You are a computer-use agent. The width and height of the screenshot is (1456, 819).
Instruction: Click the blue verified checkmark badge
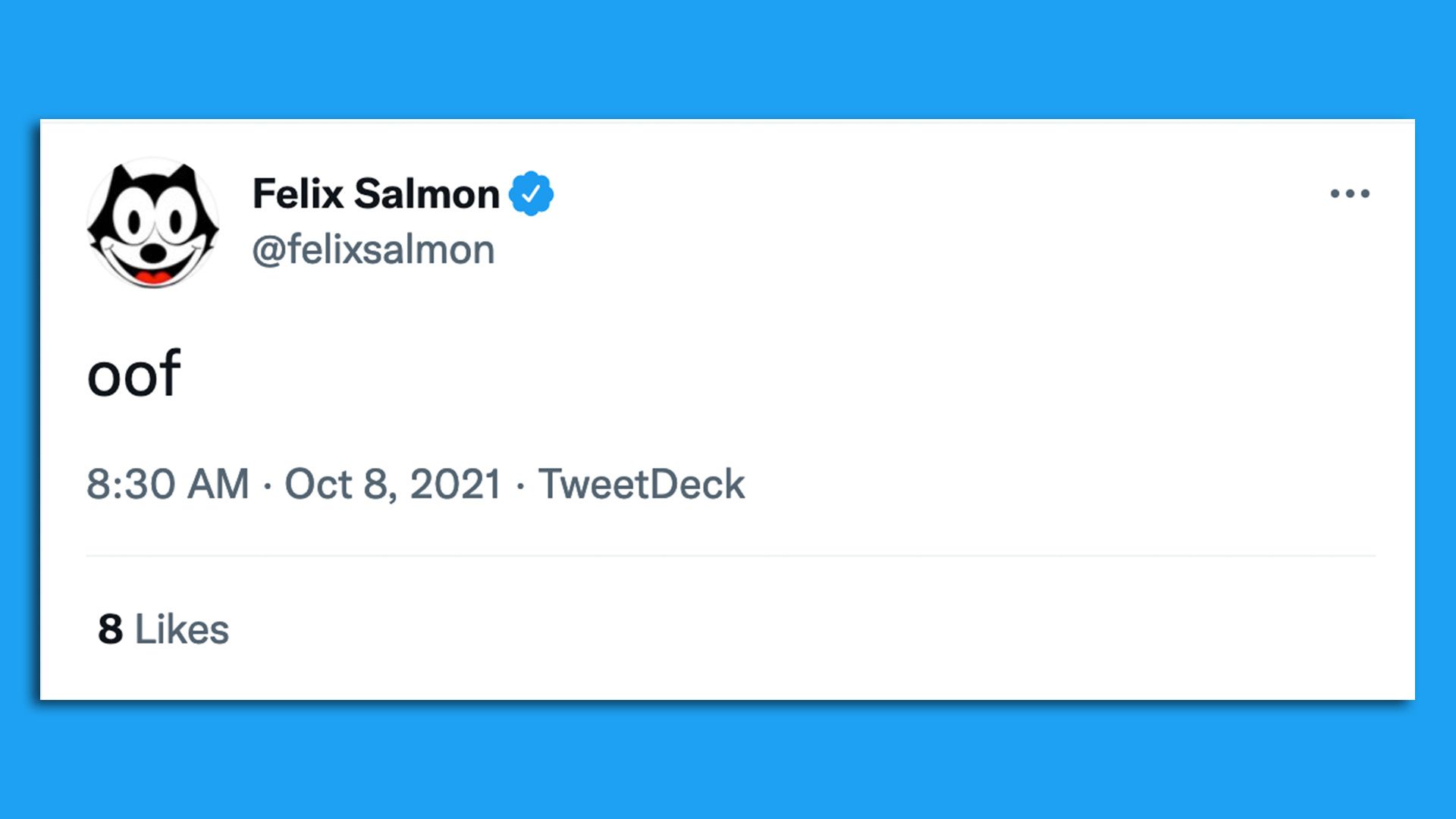tap(531, 193)
